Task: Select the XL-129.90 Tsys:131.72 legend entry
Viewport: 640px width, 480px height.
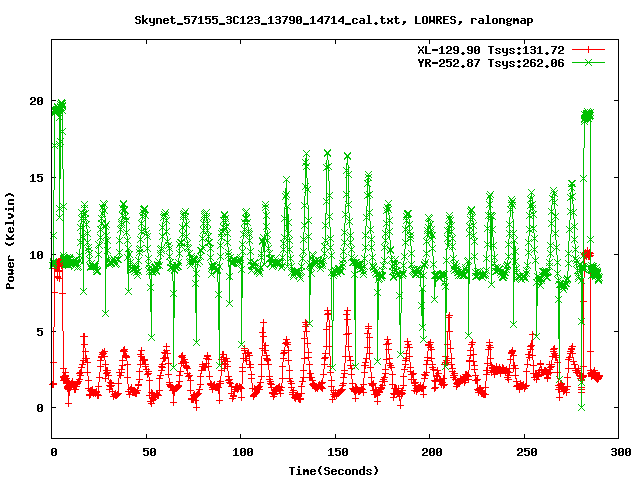Action: tap(491, 50)
